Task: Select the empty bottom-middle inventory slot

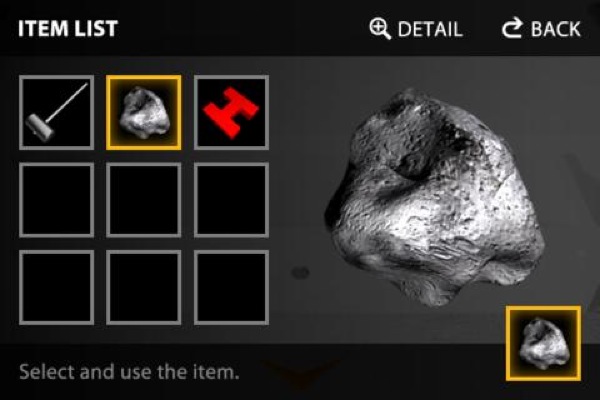Action: point(143,287)
